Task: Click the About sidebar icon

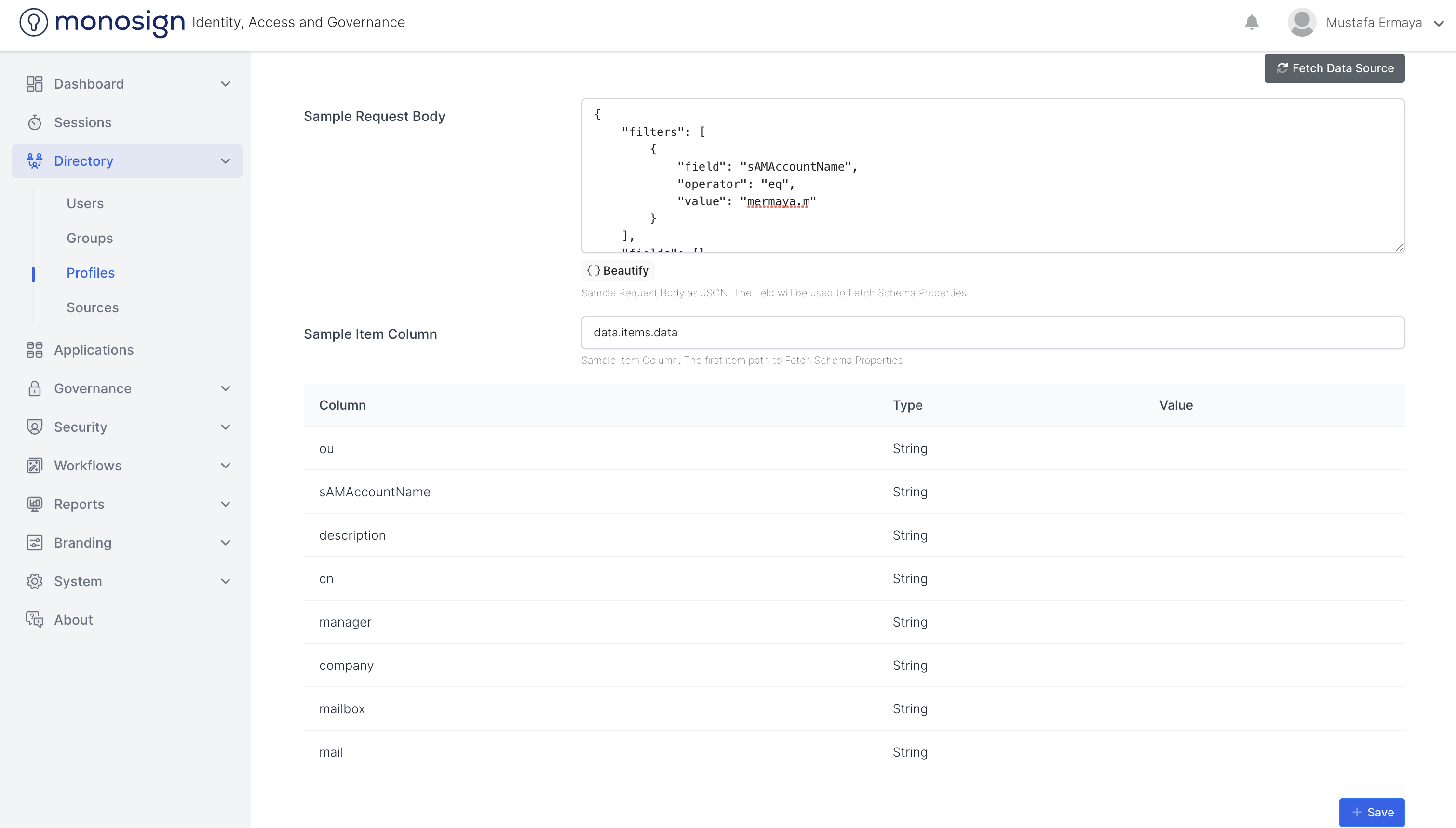Action: click(x=35, y=620)
